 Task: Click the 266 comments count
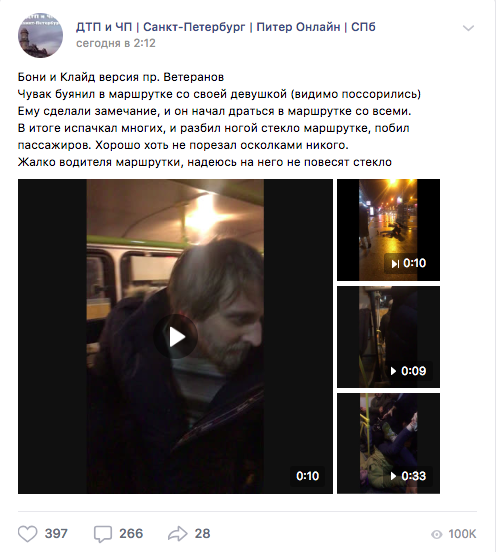131,534
